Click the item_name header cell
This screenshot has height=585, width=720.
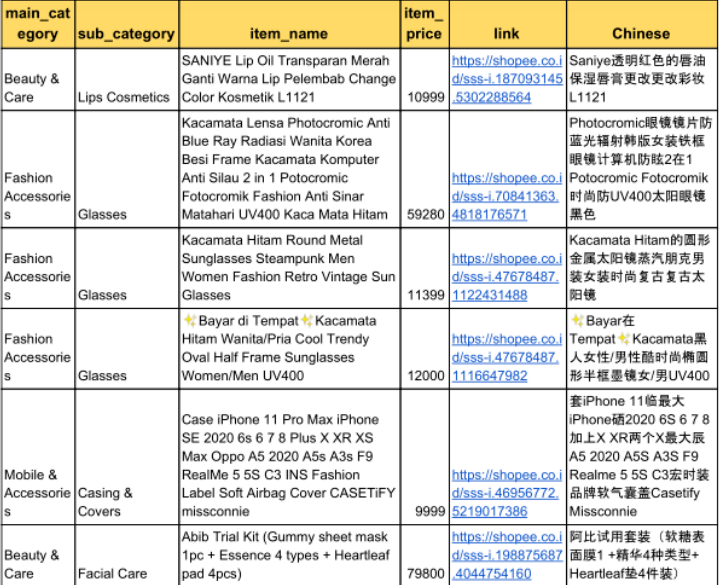[x=289, y=34]
